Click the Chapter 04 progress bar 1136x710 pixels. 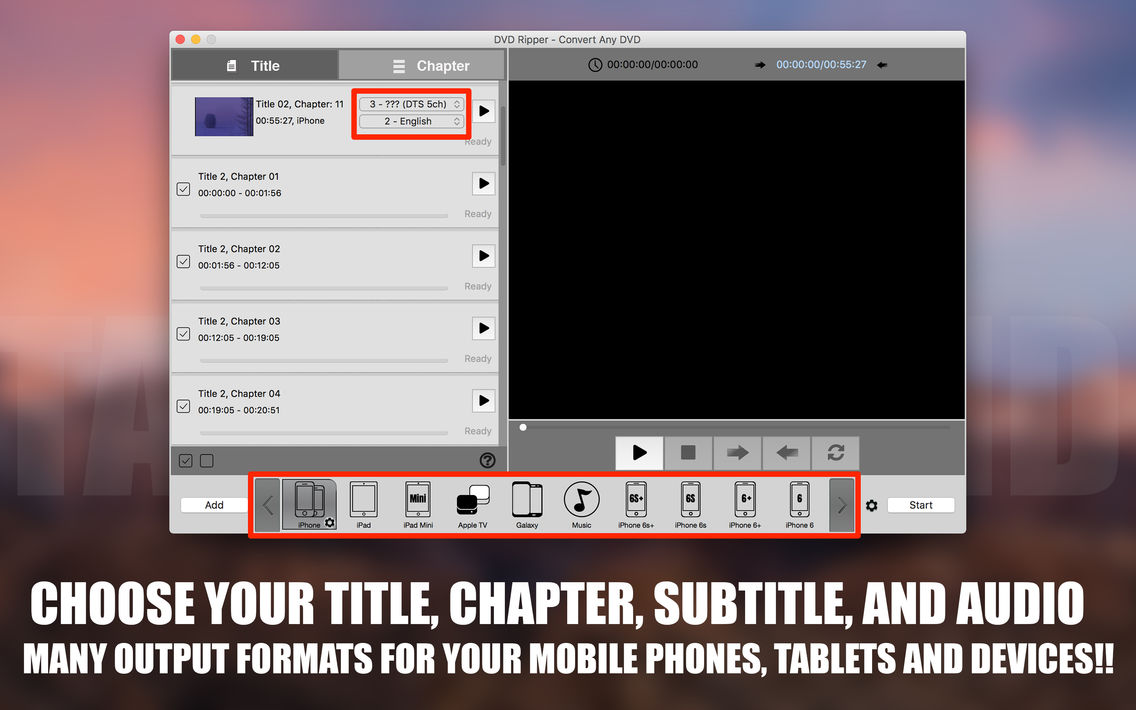coord(324,433)
